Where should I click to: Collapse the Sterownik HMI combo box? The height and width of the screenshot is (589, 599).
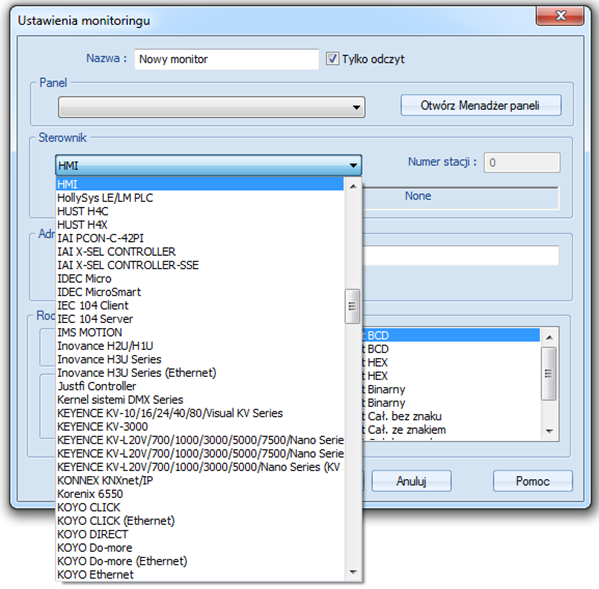pyautogui.click(x=208, y=165)
